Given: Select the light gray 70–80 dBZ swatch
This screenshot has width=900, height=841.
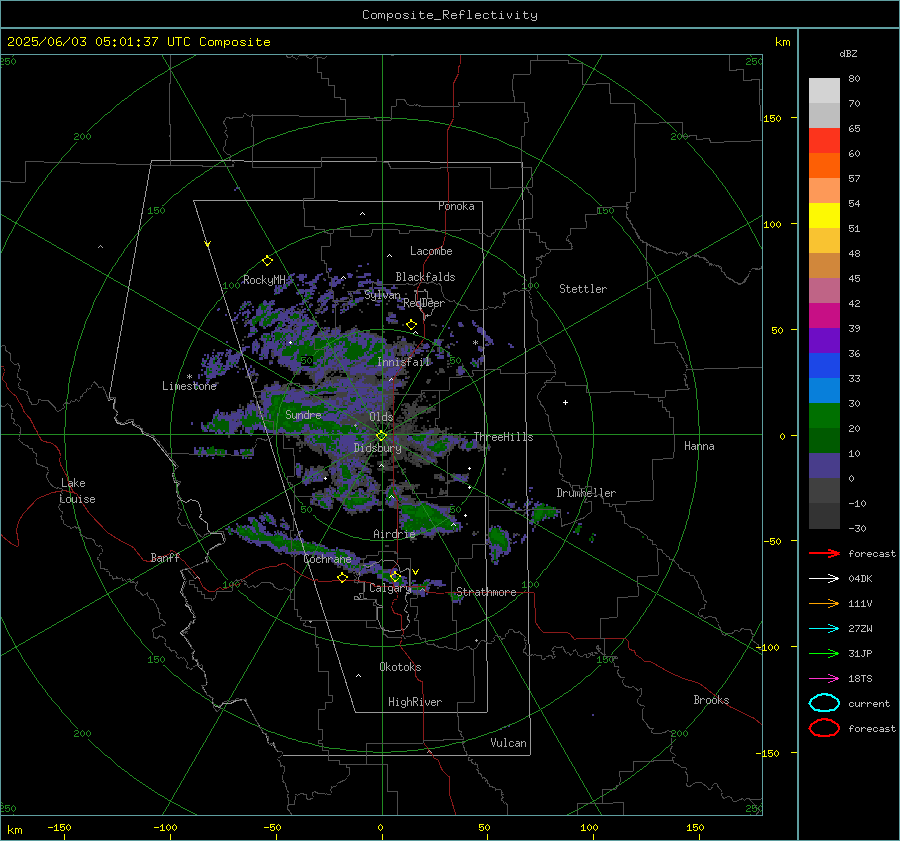Looking at the screenshot, I should tap(824, 90).
